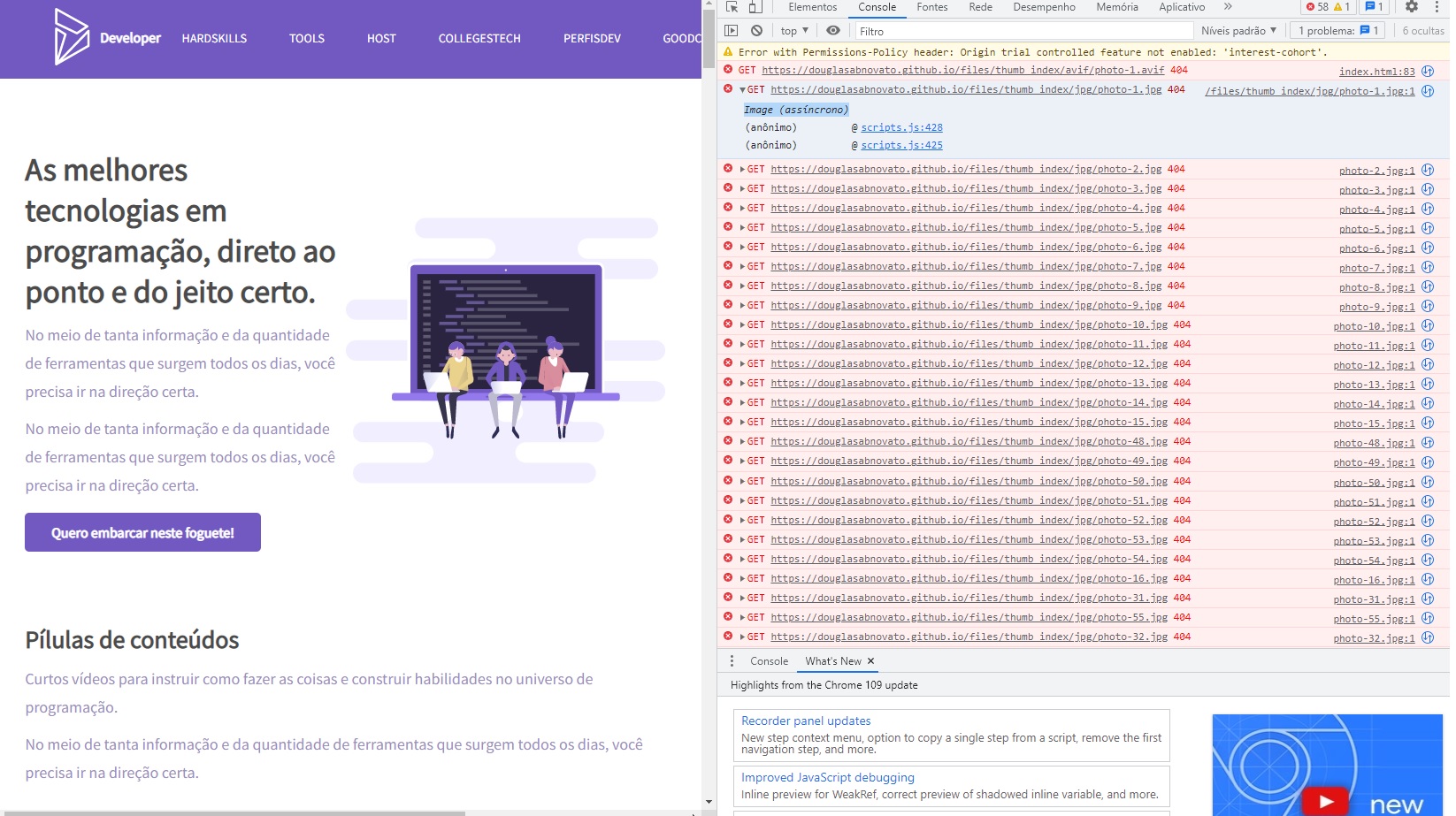Activate the inspect element picker tool

[x=732, y=7]
